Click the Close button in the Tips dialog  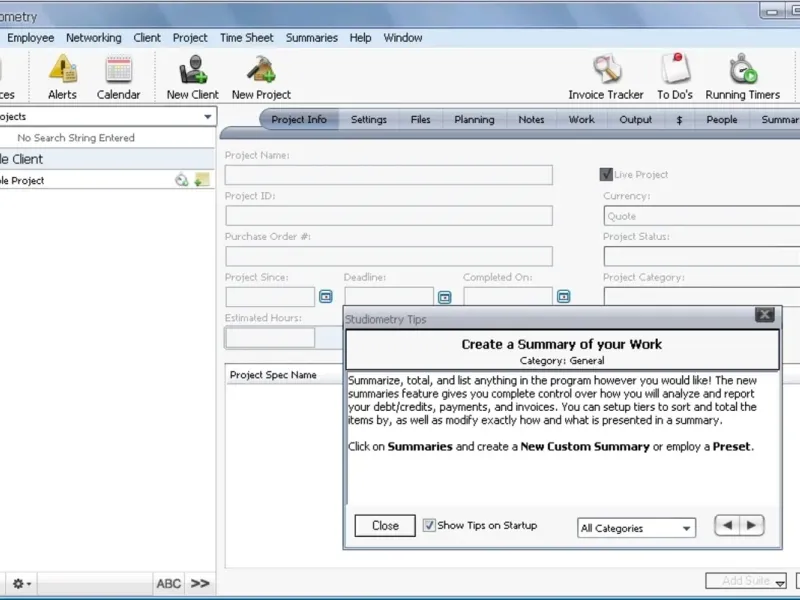[x=385, y=526]
